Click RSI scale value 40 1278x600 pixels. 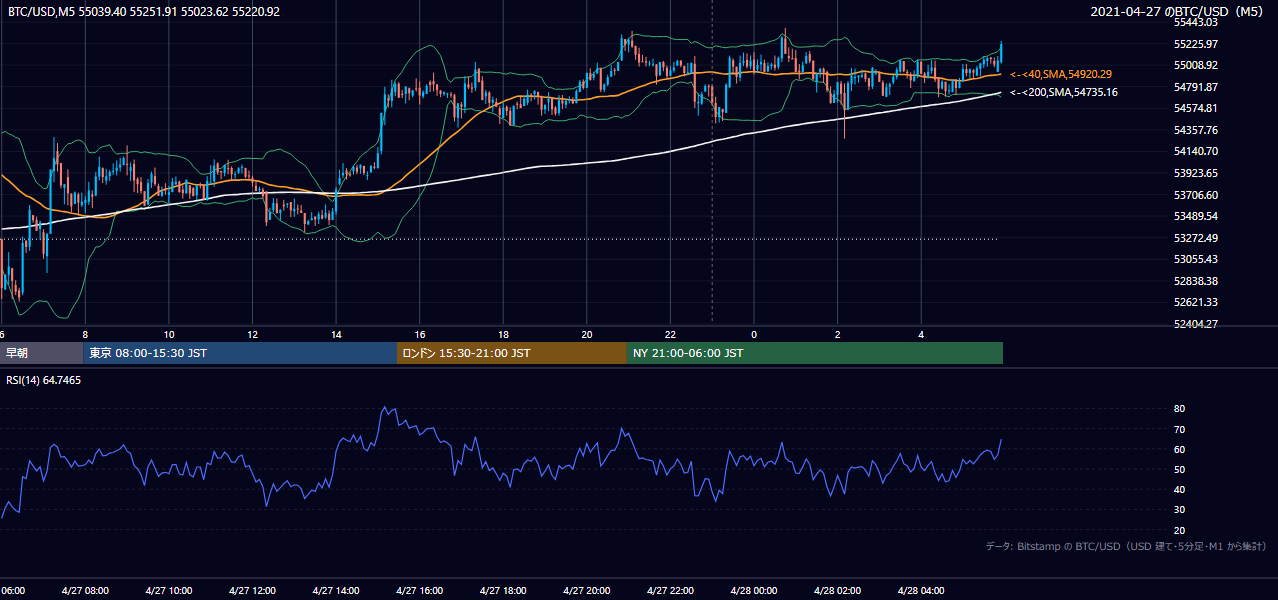pyautogui.click(x=1180, y=489)
